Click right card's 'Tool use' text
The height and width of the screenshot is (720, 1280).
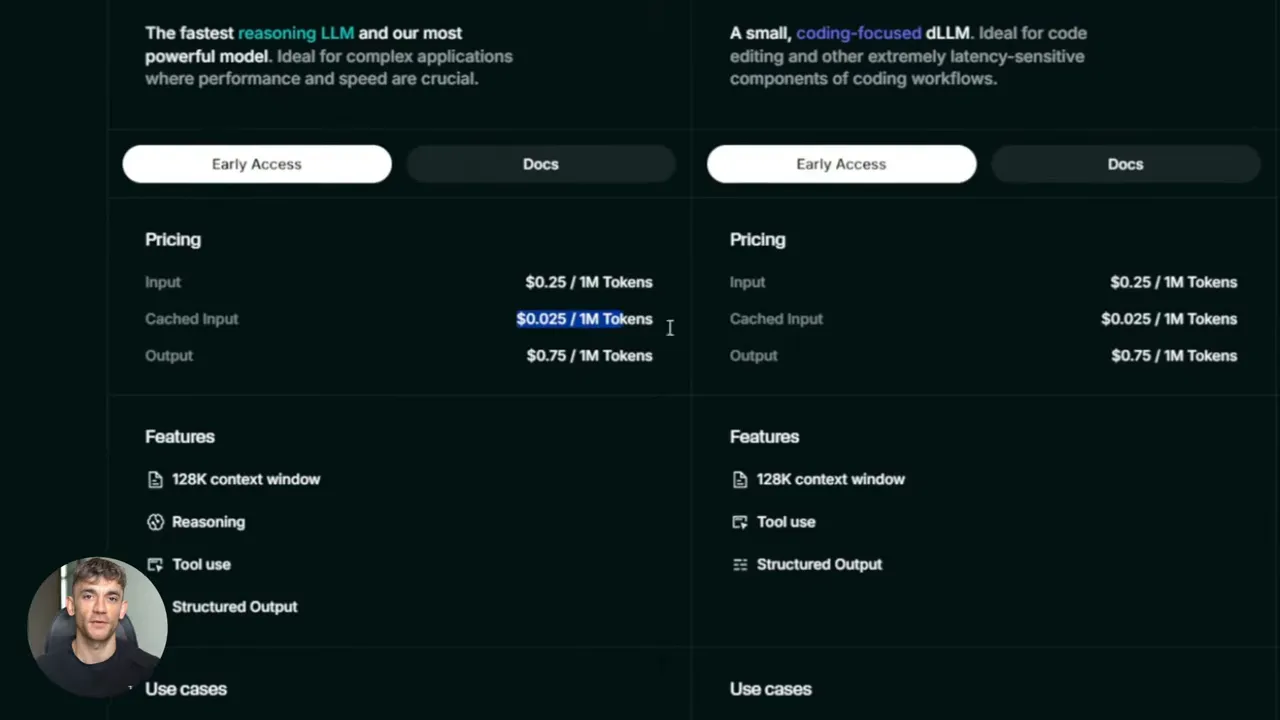click(x=786, y=522)
